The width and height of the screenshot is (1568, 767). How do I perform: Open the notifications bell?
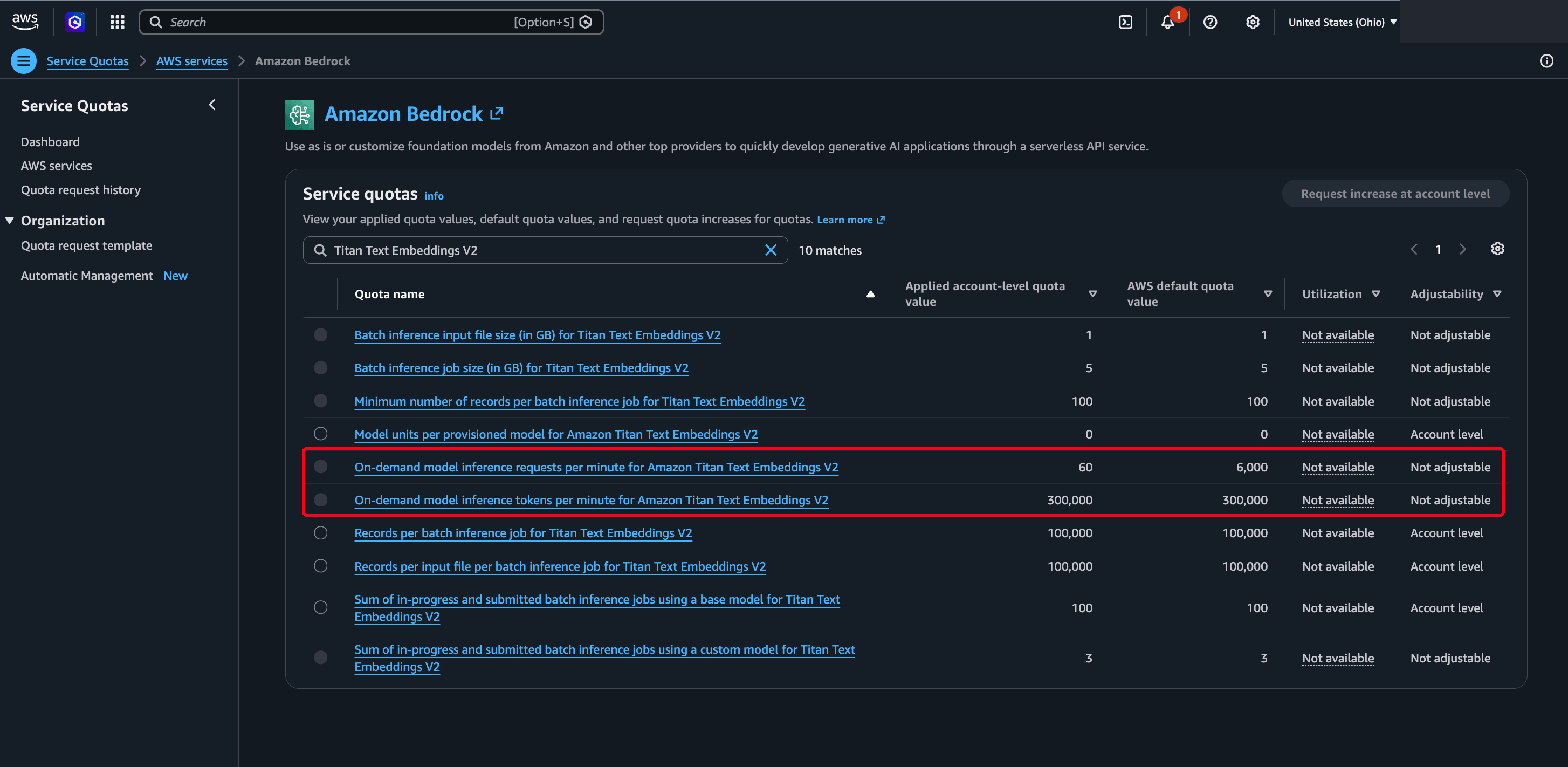coord(1167,22)
